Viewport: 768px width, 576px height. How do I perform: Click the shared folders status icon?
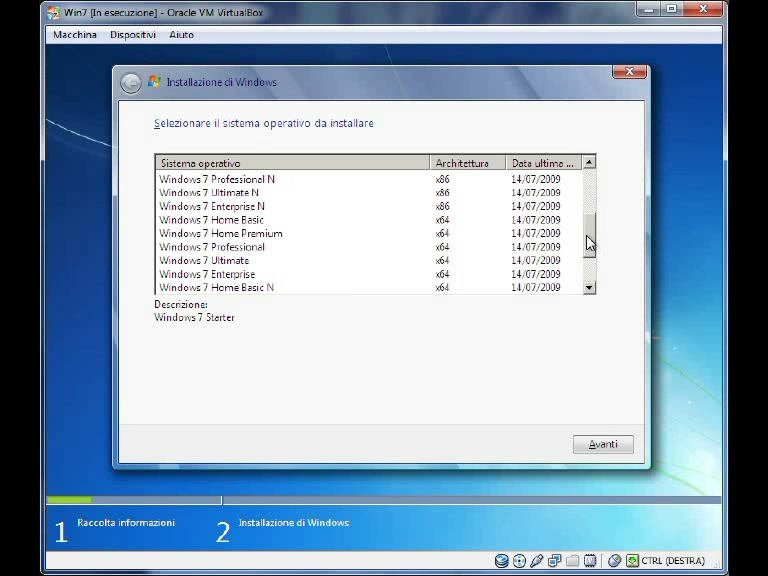572,560
